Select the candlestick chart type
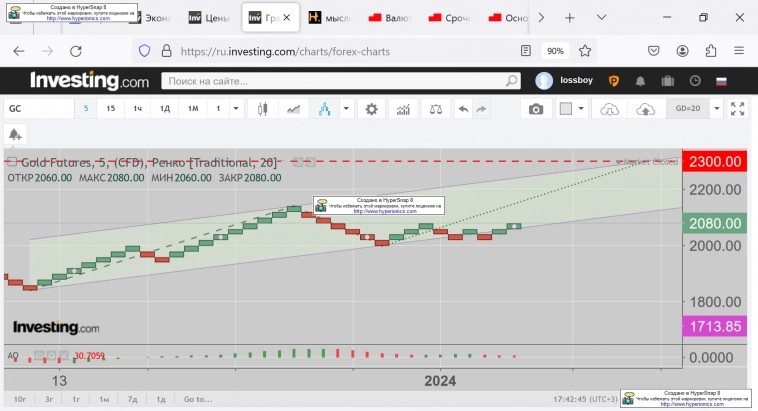The image size is (758, 411). click(x=262, y=109)
